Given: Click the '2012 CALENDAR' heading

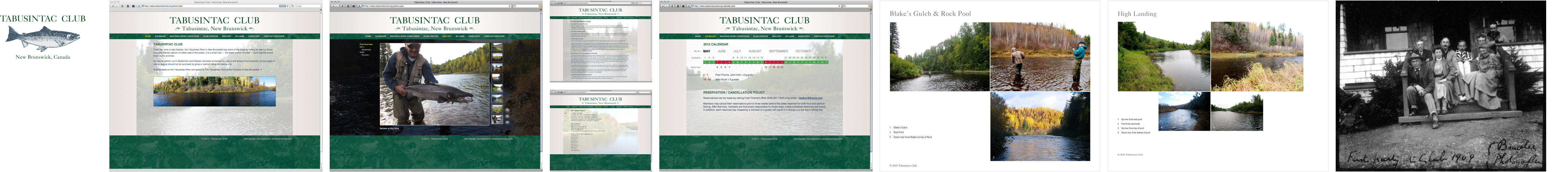Looking at the screenshot, I should click(x=715, y=45).
